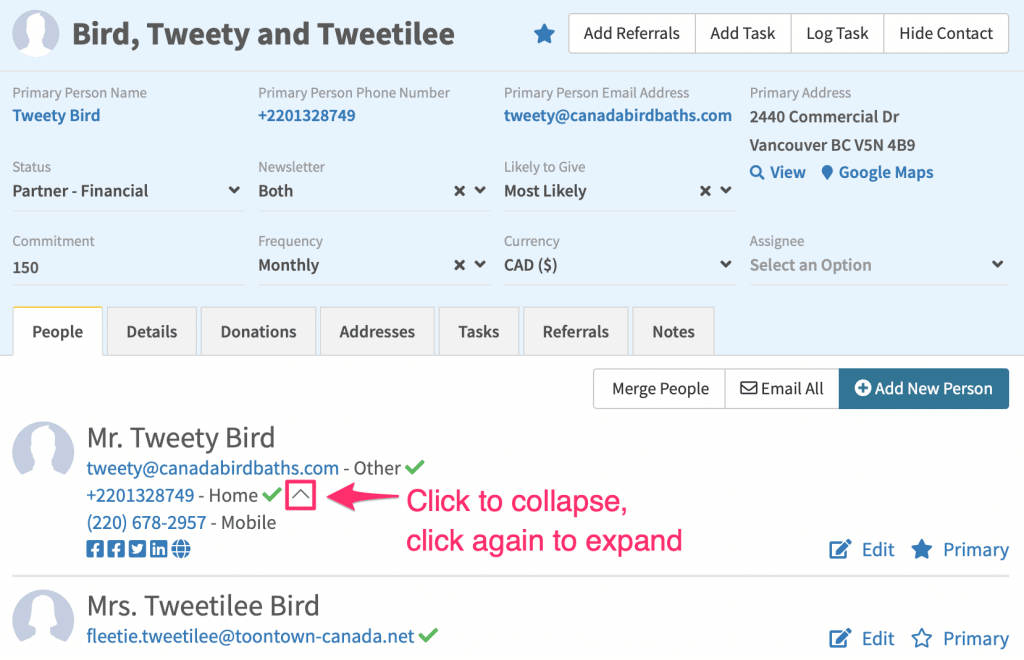The height and width of the screenshot is (660, 1024).
Task: Click the blue star next to contact name
Action: pos(544,33)
